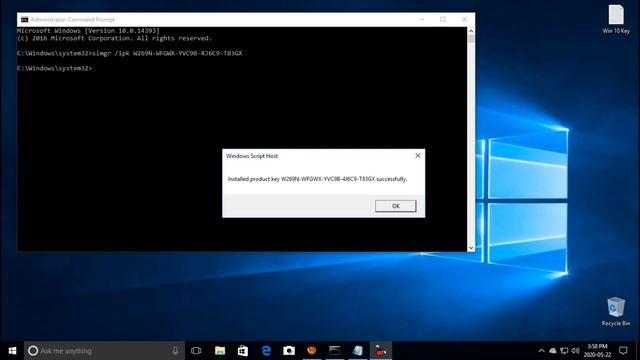Close the Administrator Command Prompt window
The width and height of the screenshot is (640, 360).
(464, 20)
